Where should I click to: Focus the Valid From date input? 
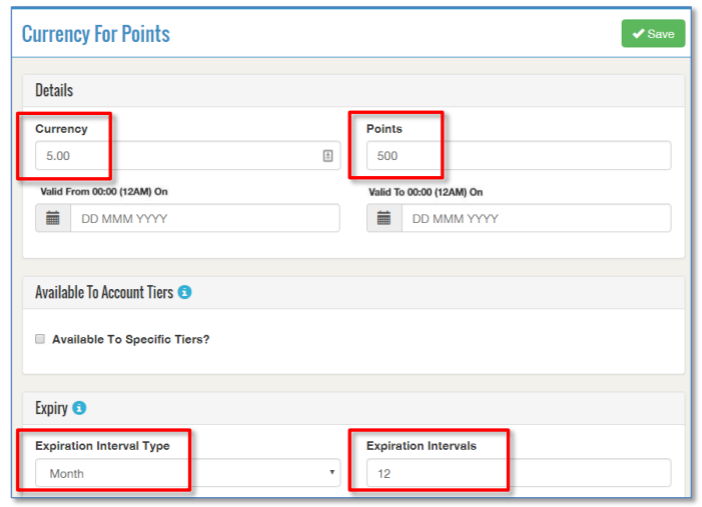point(204,218)
